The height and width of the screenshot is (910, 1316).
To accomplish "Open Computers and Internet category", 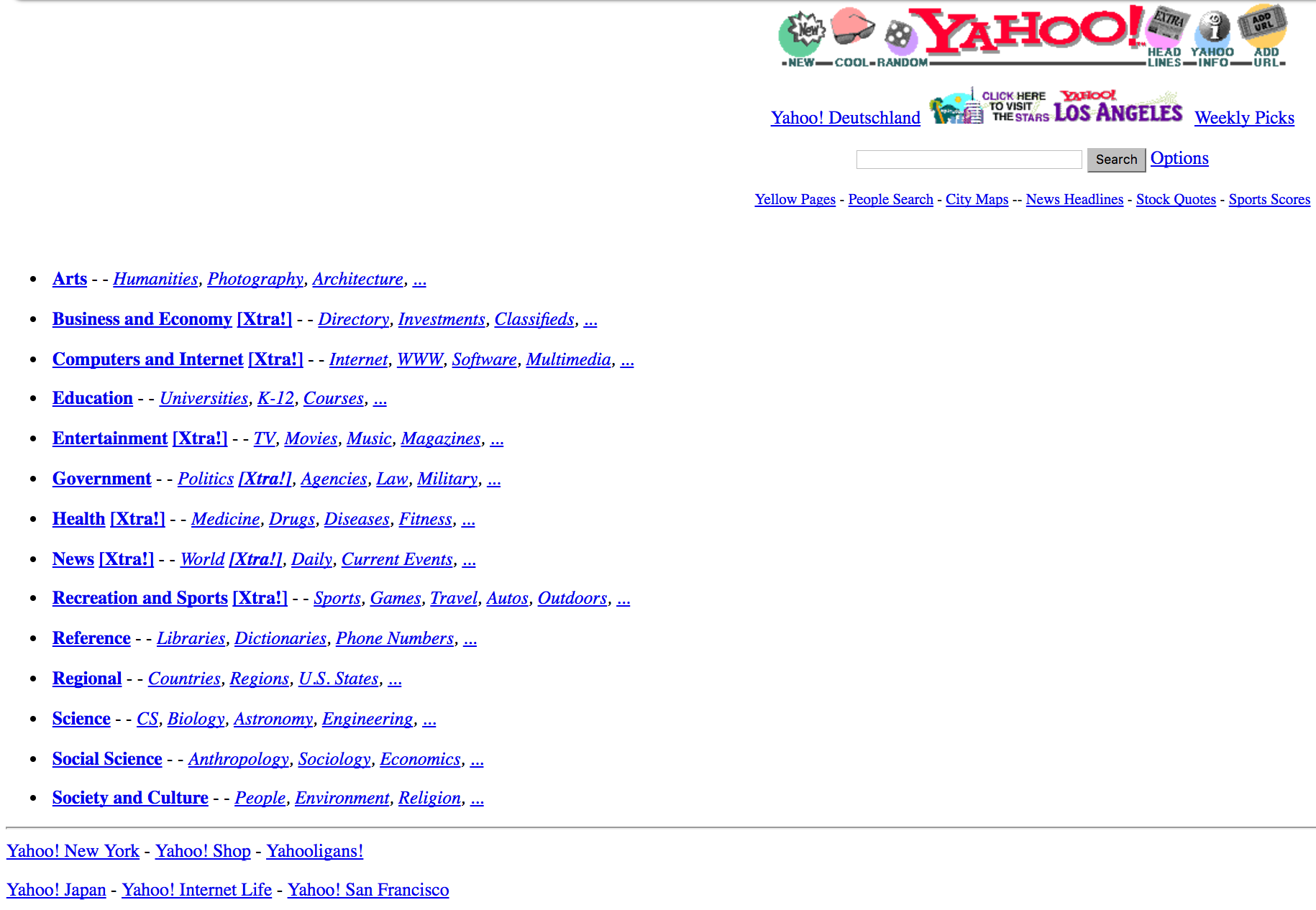I will [148, 359].
